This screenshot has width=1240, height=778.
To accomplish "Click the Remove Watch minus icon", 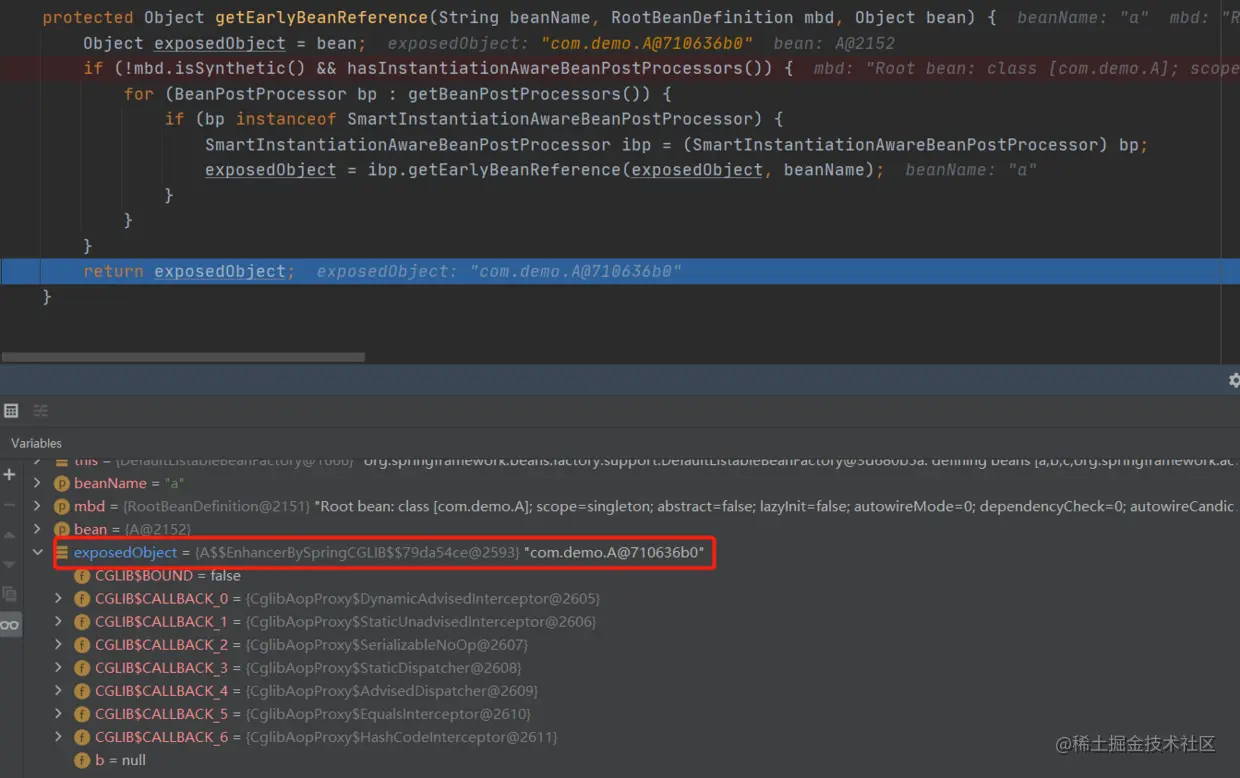I will click(x=10, y=505).
